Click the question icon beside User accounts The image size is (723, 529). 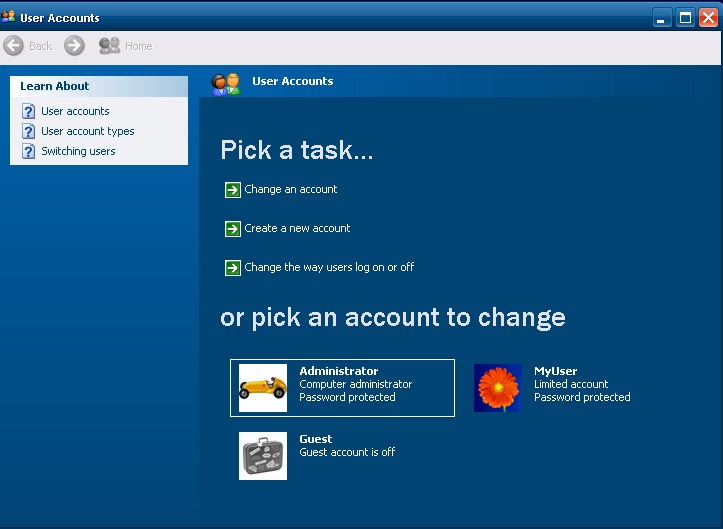coord(28,111)
